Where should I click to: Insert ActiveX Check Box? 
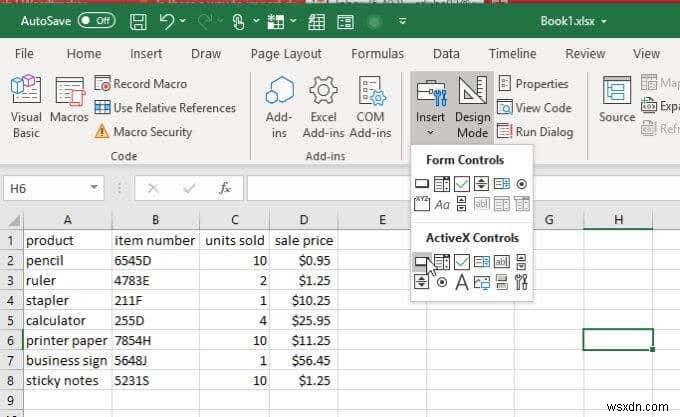coord(462,262)
